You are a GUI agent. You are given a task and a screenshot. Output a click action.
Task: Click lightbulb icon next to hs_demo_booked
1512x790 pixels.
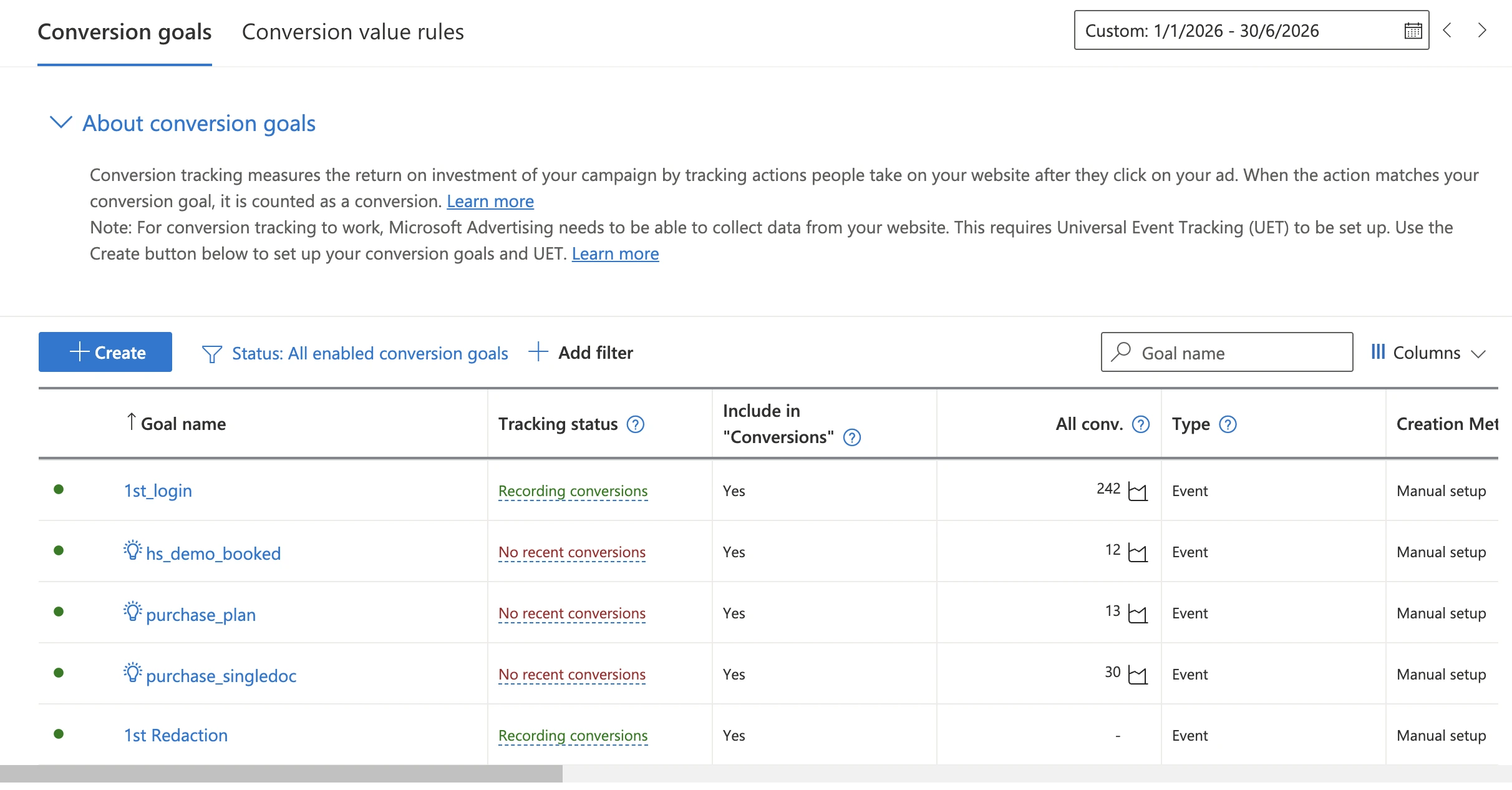coord(132,550)
